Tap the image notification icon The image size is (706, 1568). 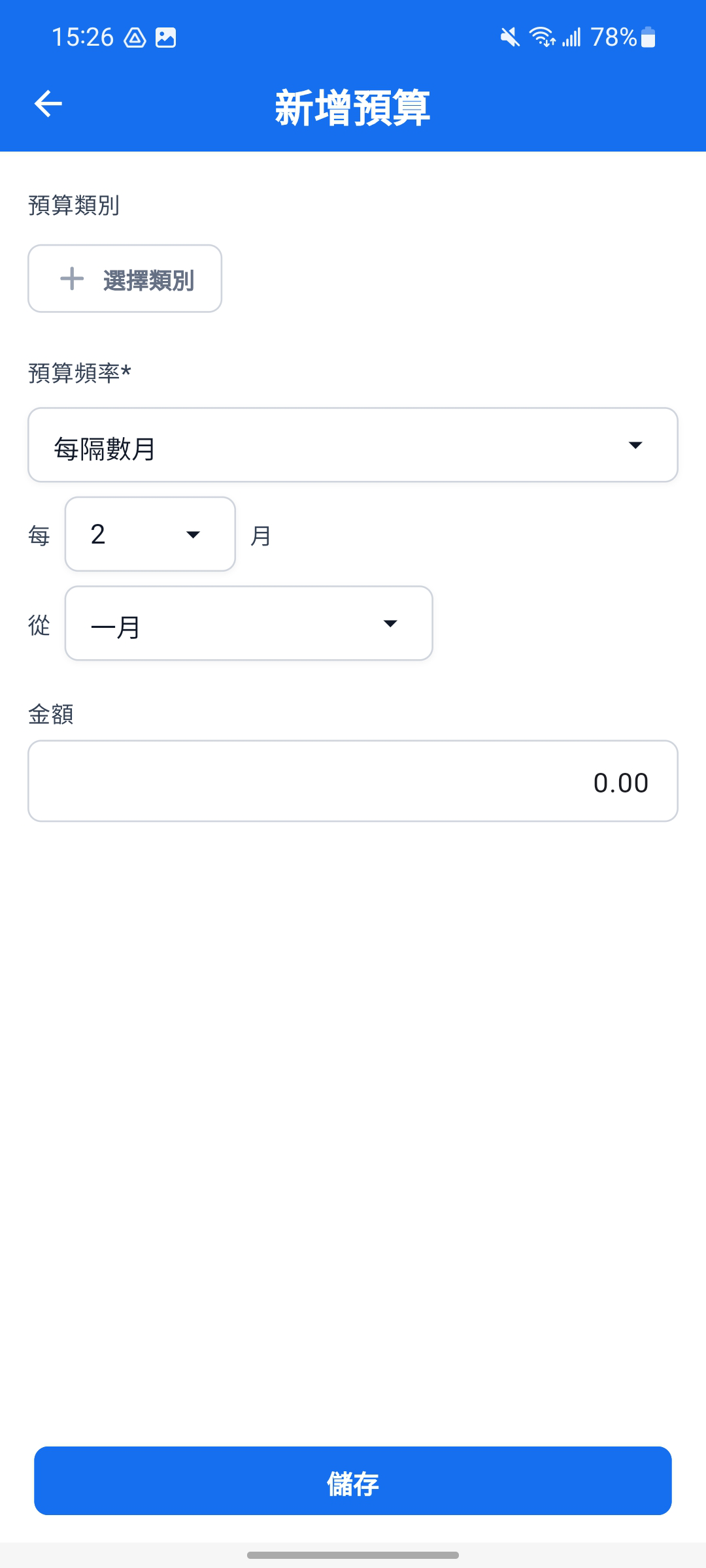pyautogui.click(x=166, y=38)
